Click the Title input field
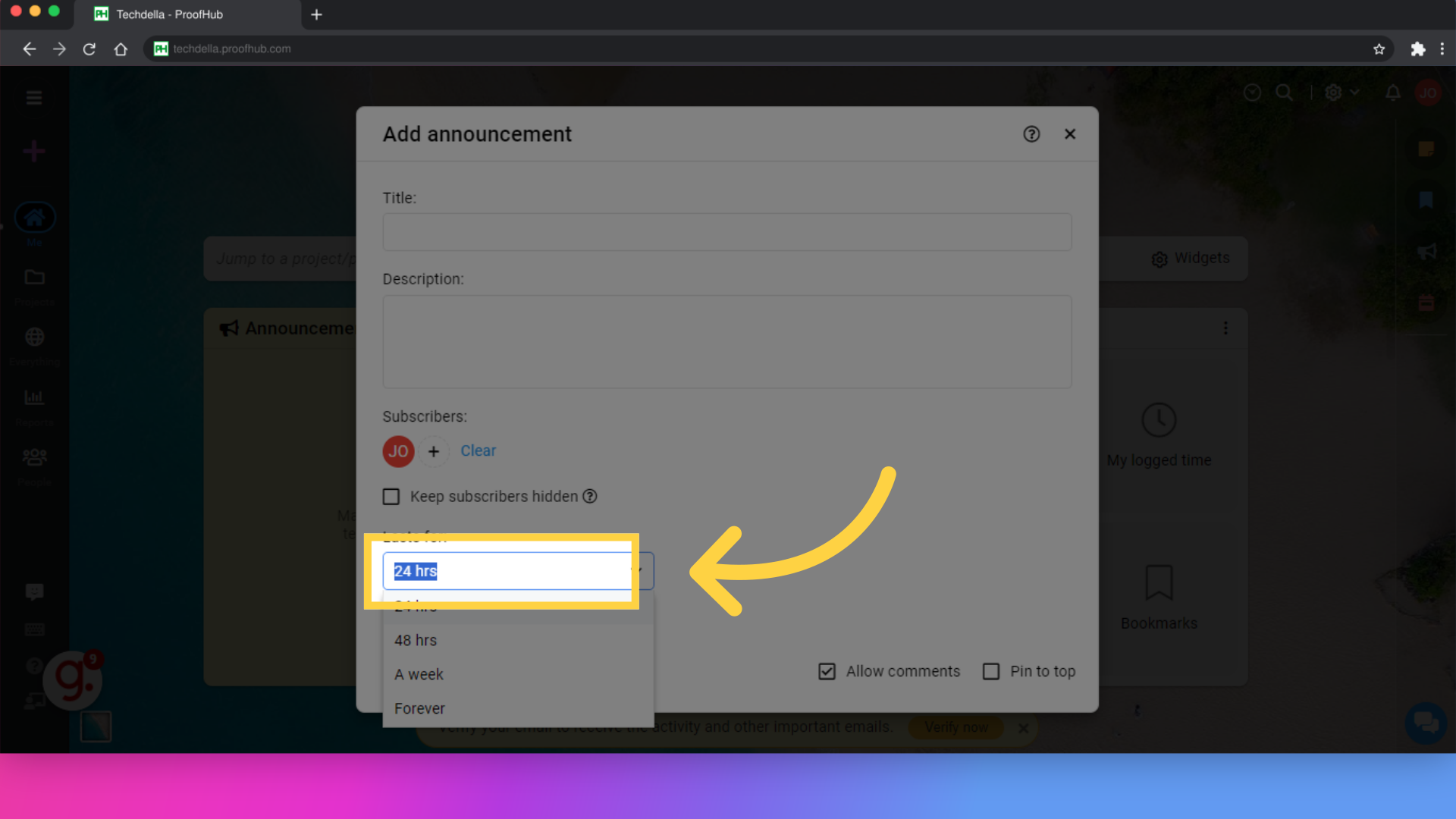 click(x=727, y=231)
